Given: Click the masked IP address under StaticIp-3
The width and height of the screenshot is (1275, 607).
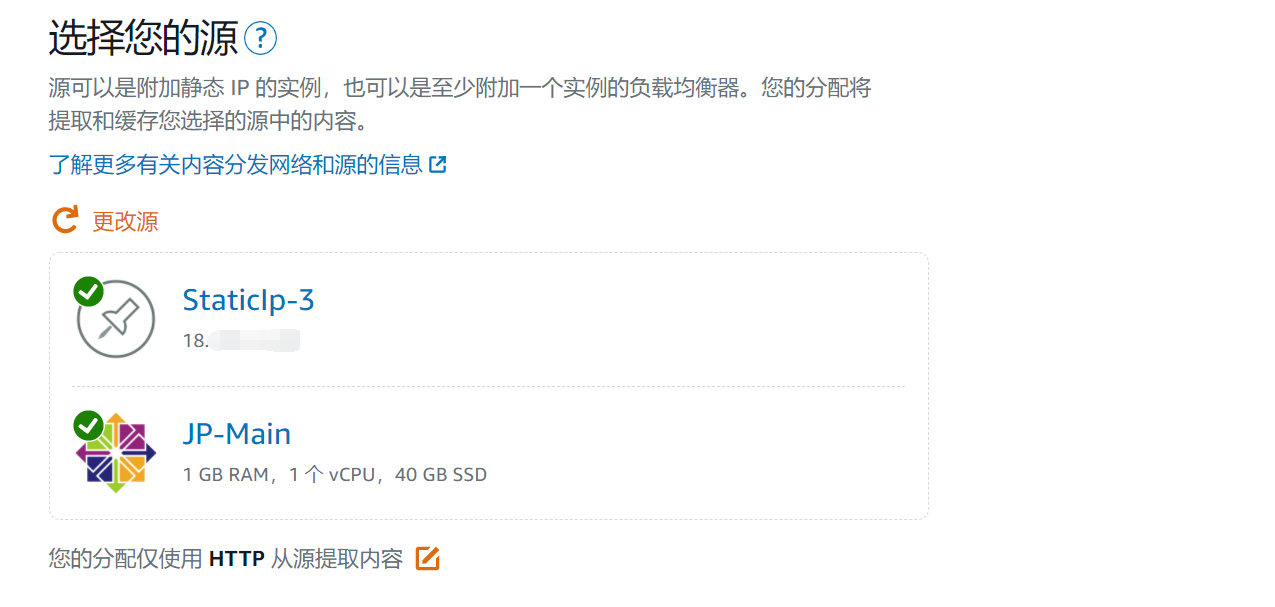Looking at the screenshot, I should [x=241, y=341].
